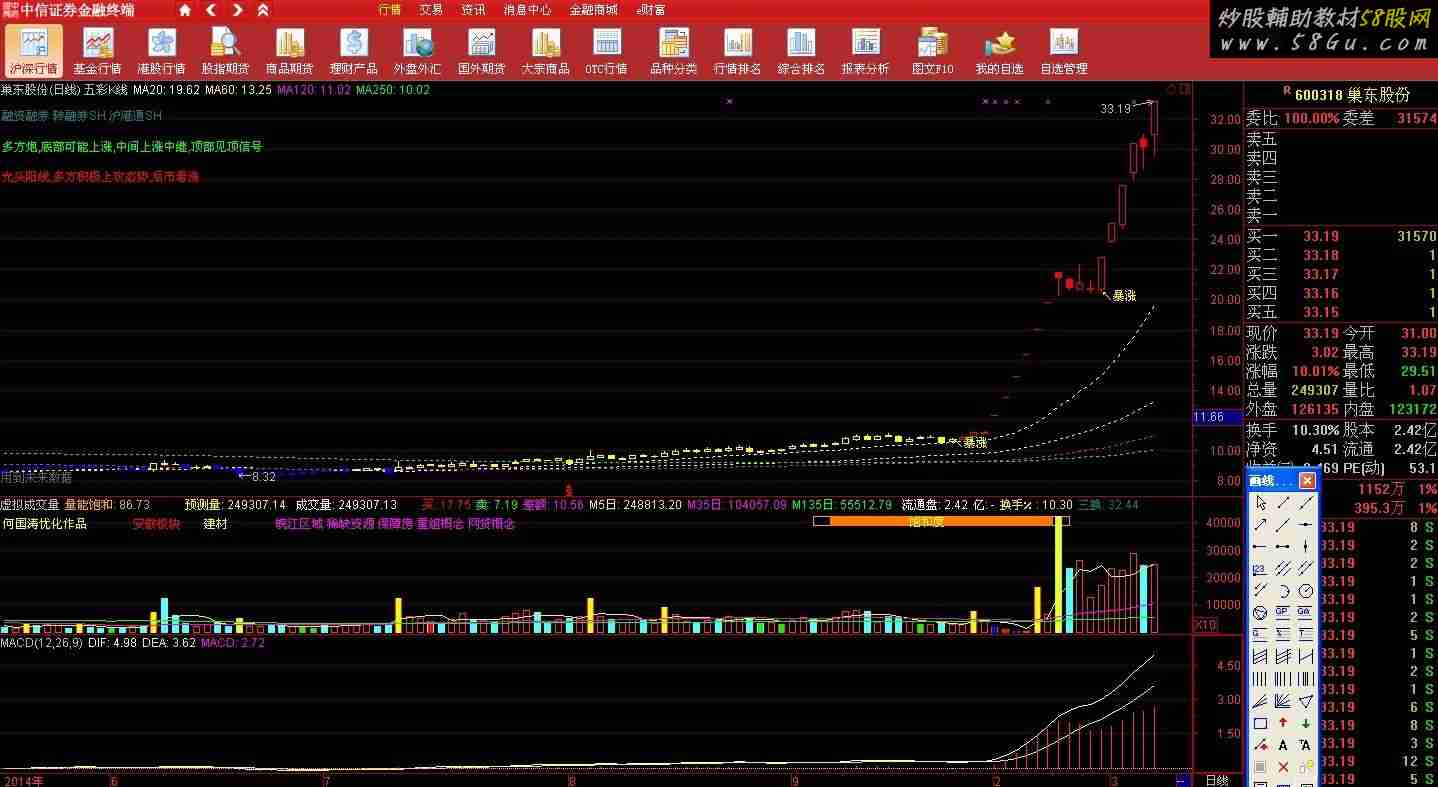Screen dimensions: 1438x787
Task: Open 我的自选 star icon
Action: (x=999, y=51)
